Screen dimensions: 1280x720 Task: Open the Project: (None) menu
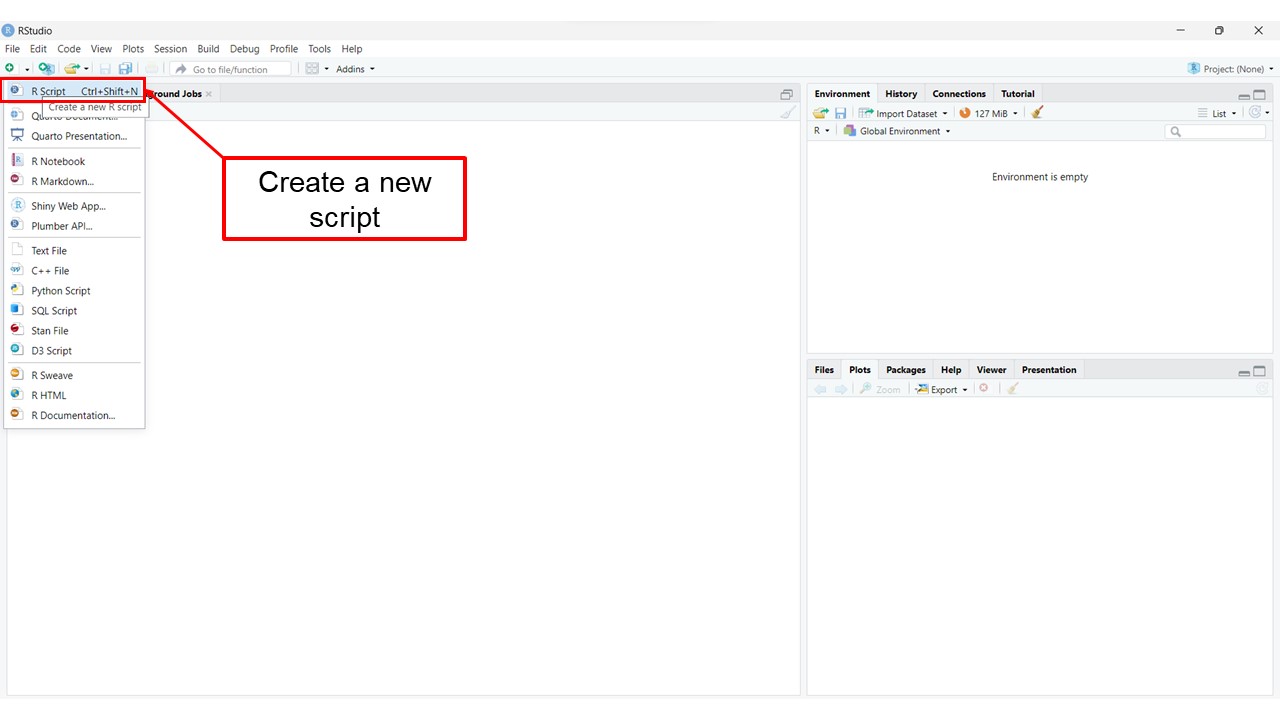tap(1231, 69)
